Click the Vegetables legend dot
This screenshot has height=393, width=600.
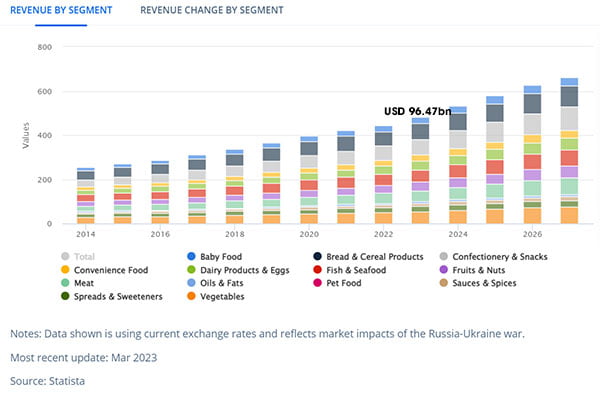191,296
